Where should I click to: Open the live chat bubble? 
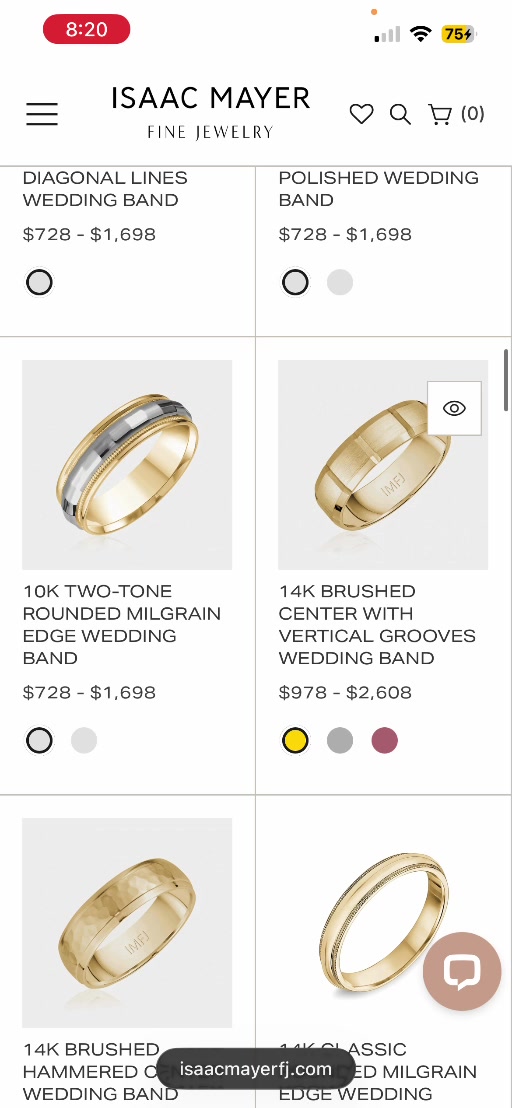click(x=462, y=971)
